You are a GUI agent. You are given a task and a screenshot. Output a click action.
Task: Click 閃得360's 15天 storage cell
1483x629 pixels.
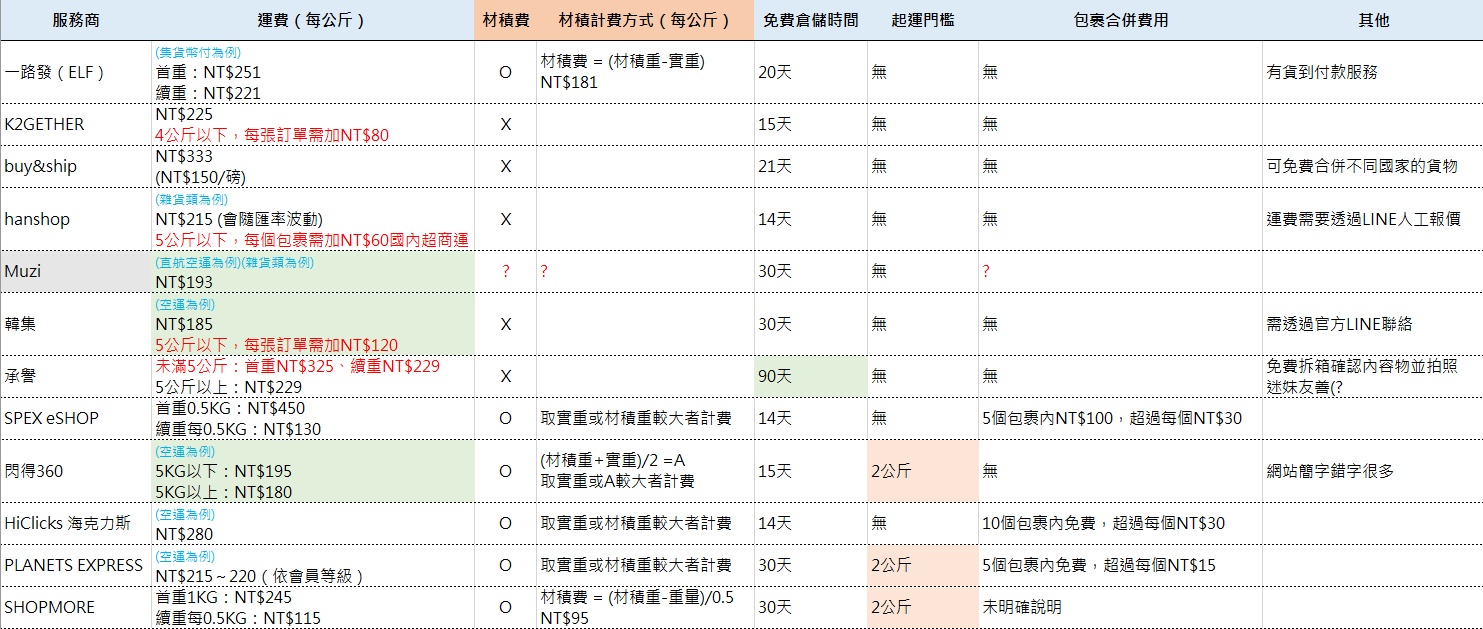tap(810, 471)
